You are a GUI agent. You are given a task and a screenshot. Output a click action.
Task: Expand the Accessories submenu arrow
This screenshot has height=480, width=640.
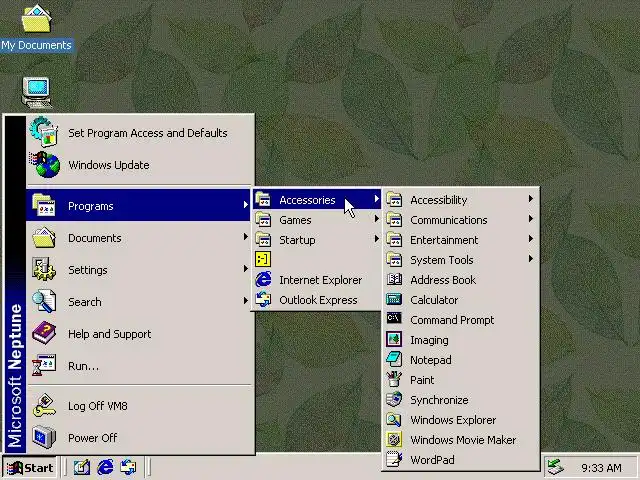pyautogui.click(x=376, y=199)
